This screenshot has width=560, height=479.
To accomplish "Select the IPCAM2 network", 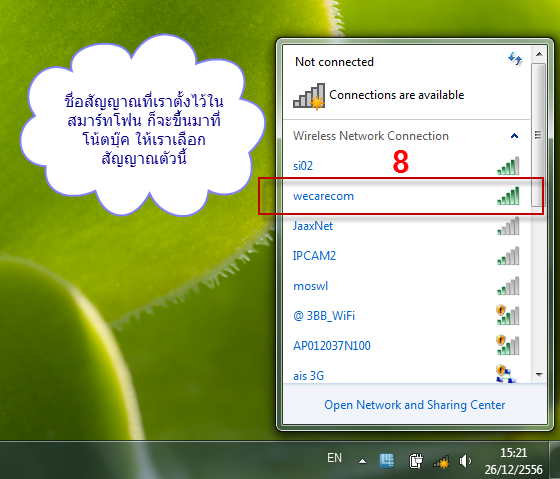I will click(406, 256).
